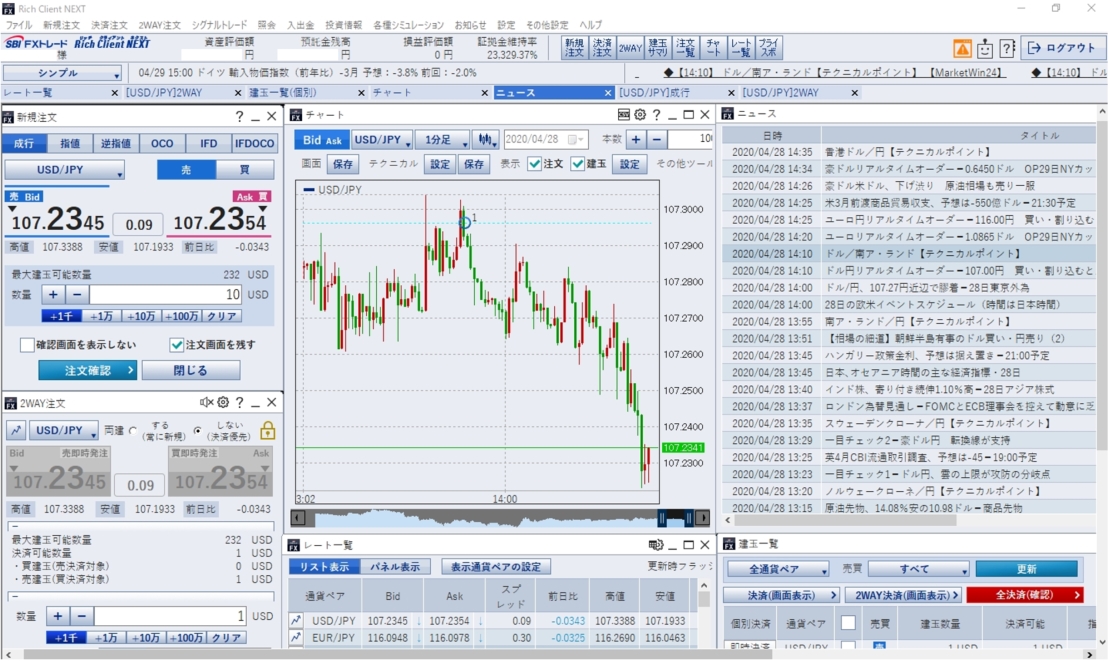Open USD/JPY currency dropdown in 新規注文 panel
The image size is (1109, 661).
[64, 170]
